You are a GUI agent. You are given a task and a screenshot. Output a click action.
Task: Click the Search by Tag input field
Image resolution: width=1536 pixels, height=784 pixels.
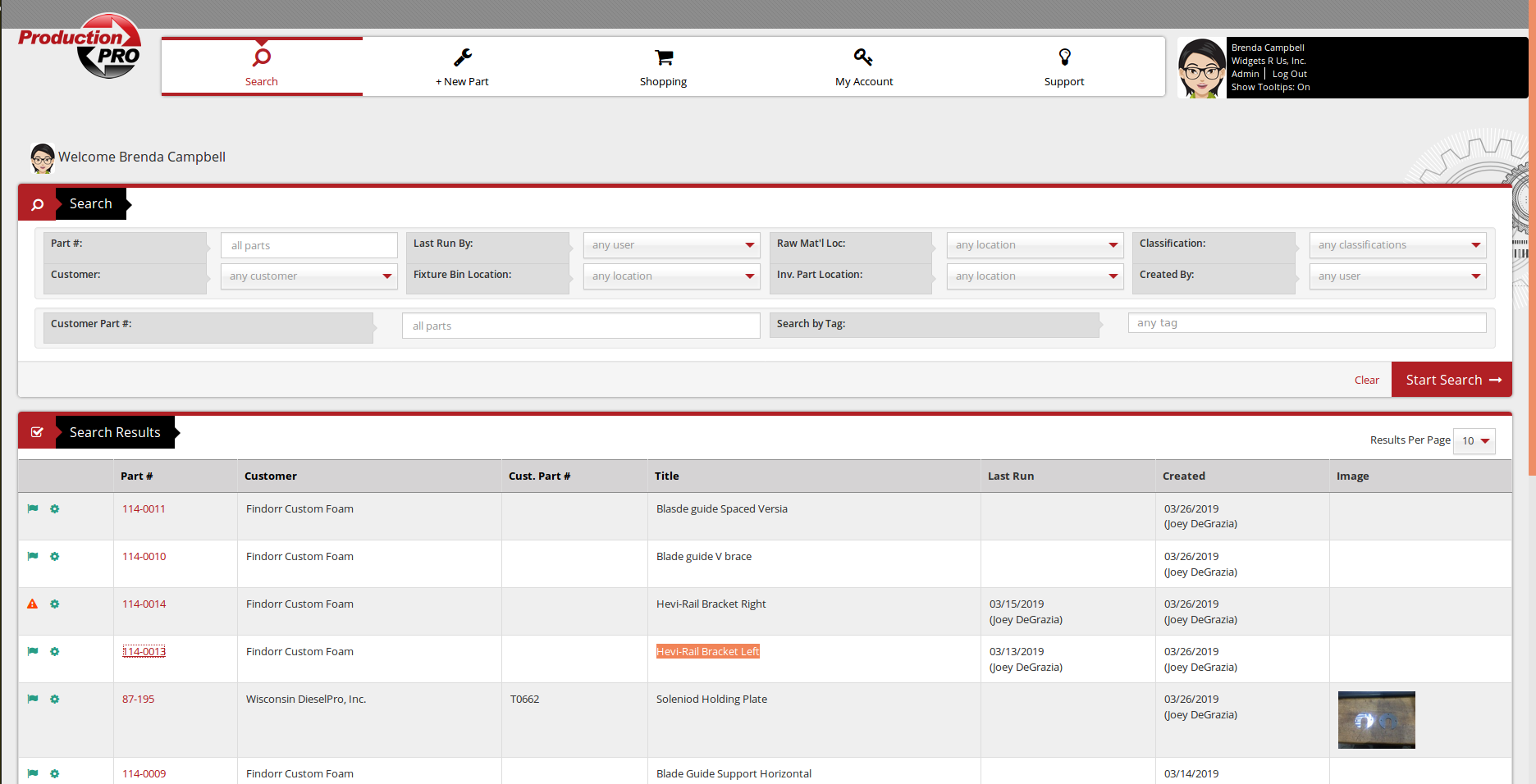1306,323
